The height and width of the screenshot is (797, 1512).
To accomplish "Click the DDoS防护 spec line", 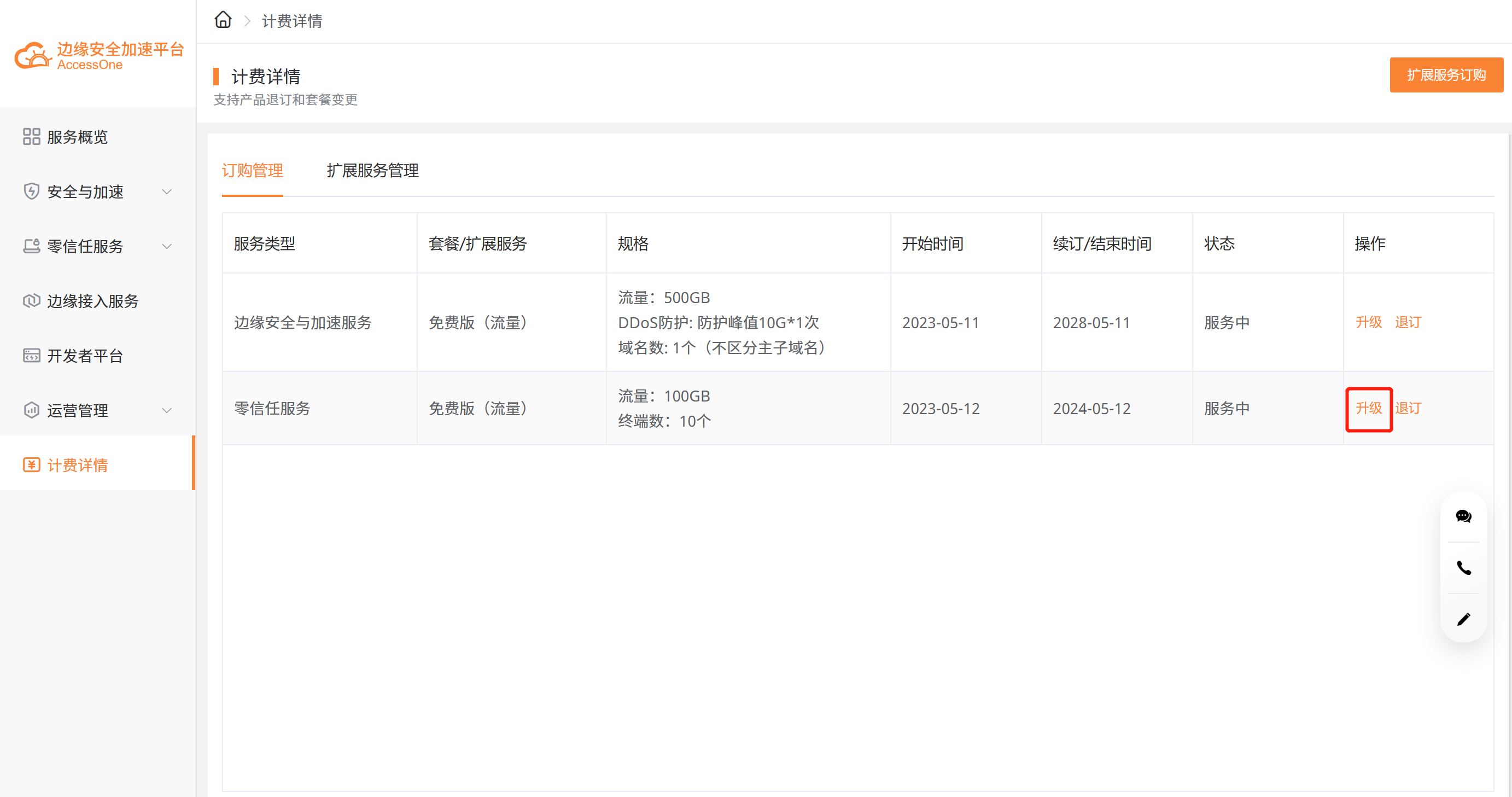I will 719,322.
